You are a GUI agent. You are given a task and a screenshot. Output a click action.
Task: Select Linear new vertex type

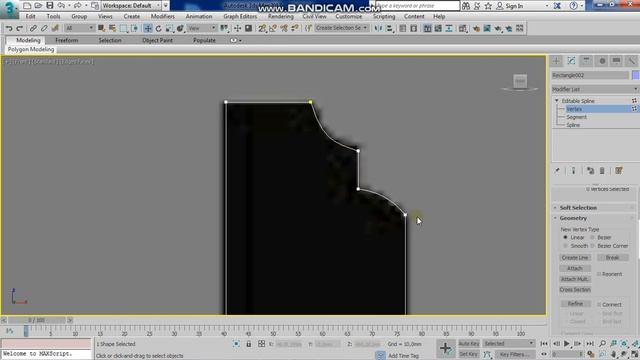point(565,237)
